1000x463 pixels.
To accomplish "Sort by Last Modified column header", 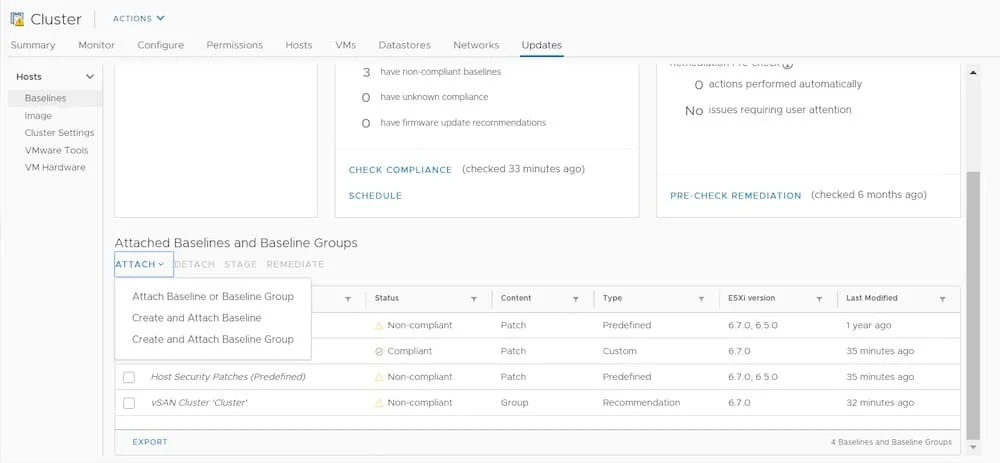I will (872, 298).
